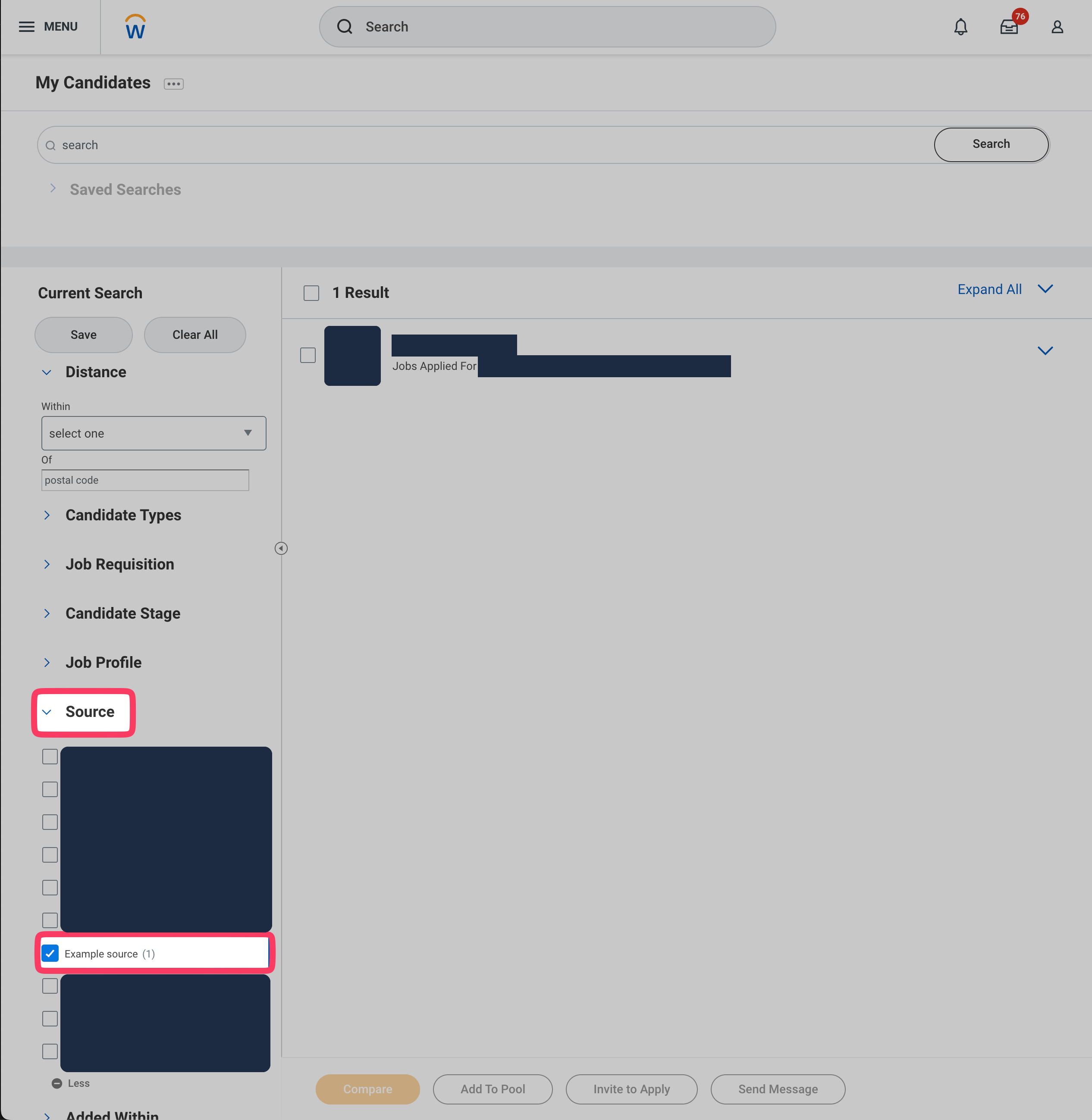Collapse the filter panel with arrow handle
1092x1120 pixels.
281,548
